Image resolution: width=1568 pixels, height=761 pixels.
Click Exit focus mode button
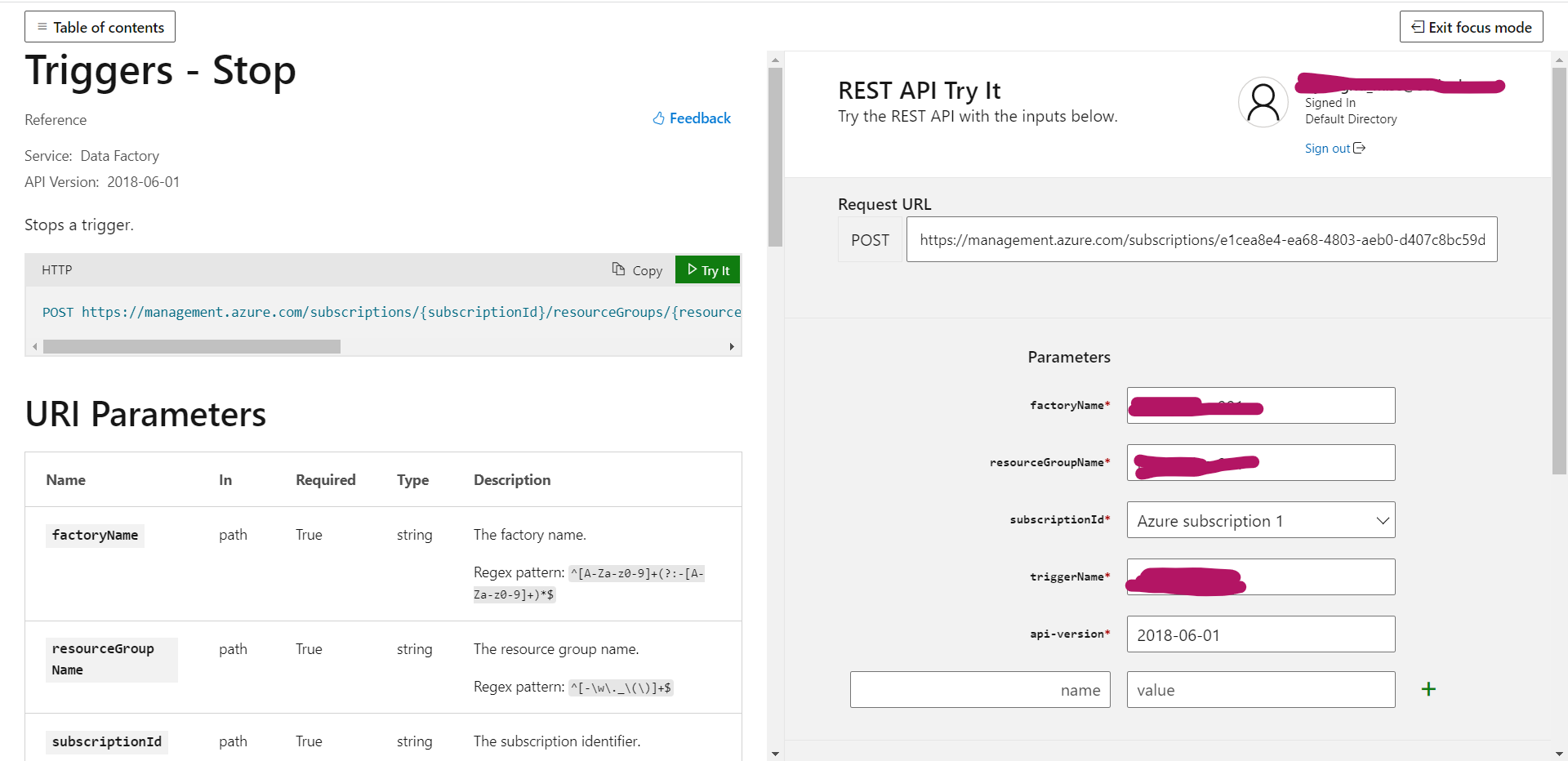[x=1471, y=27]
